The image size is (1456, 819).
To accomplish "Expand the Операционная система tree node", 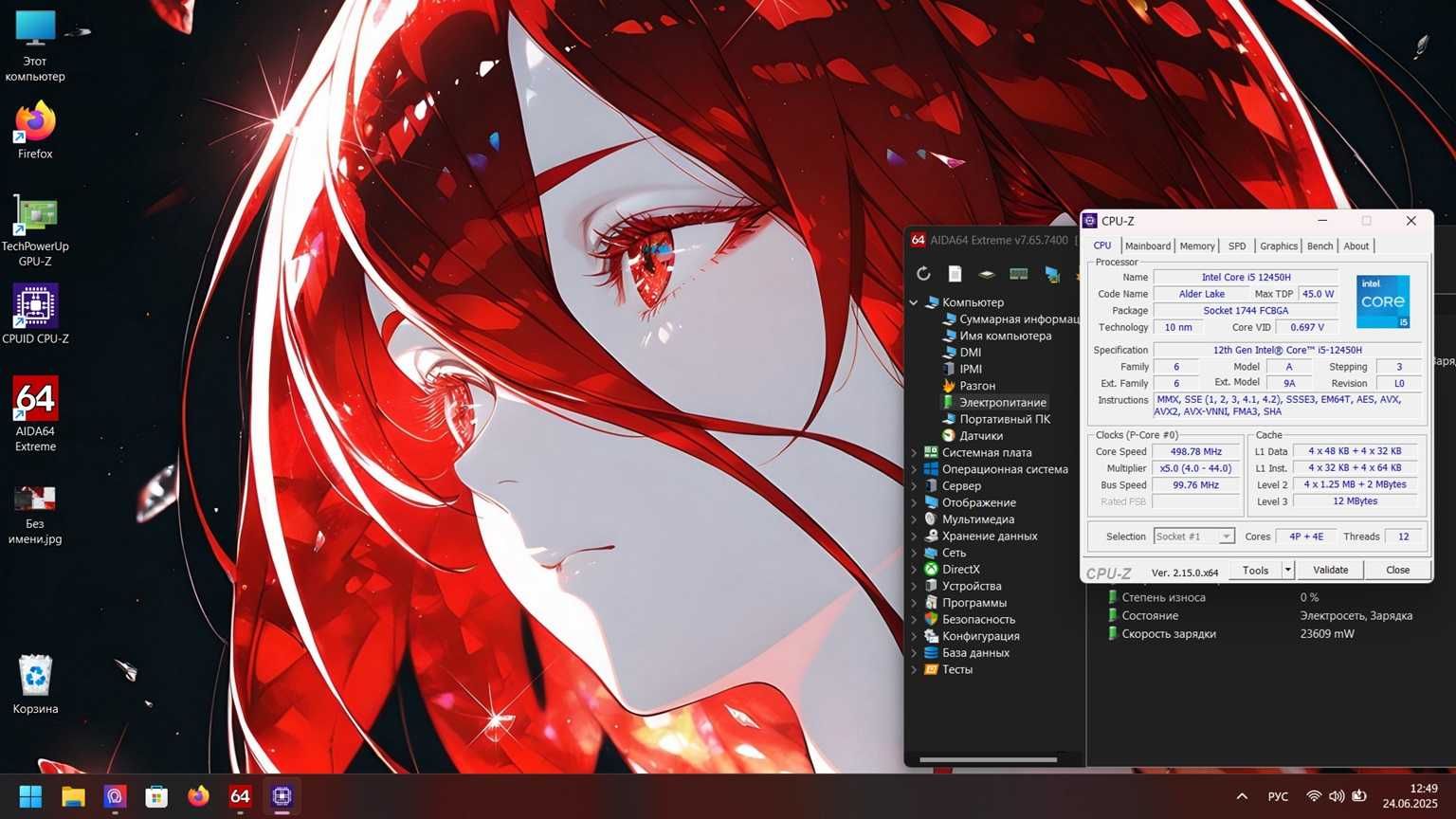I will [914, 469].
